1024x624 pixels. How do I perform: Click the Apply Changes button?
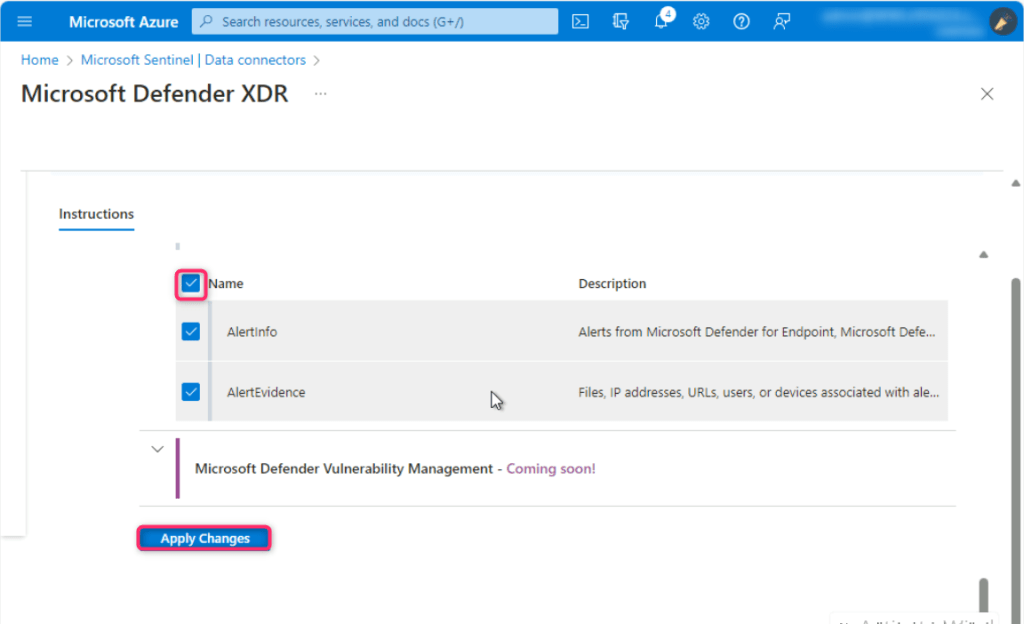(204, 538)
